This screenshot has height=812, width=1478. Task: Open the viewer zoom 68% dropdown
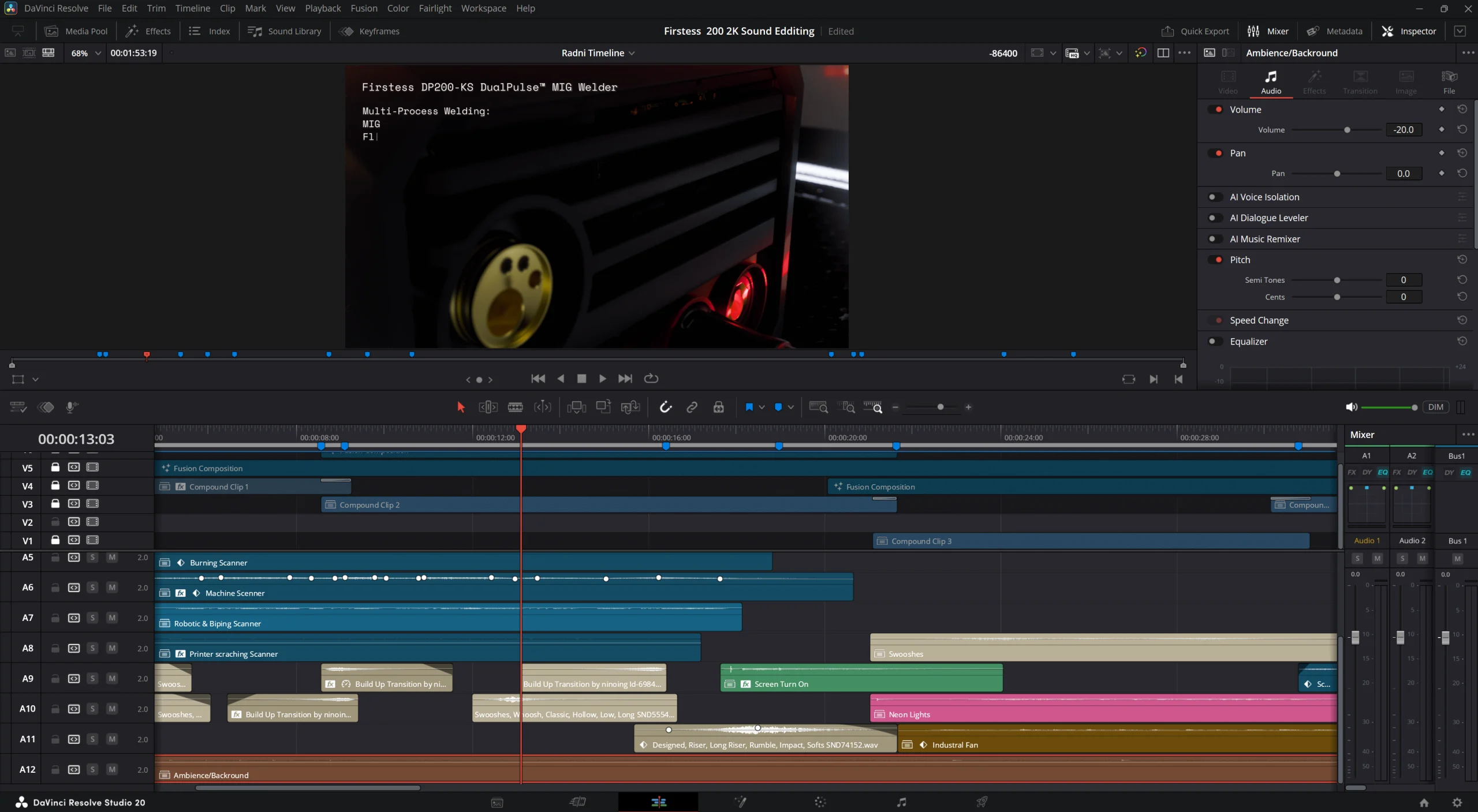tap(85, 53)
